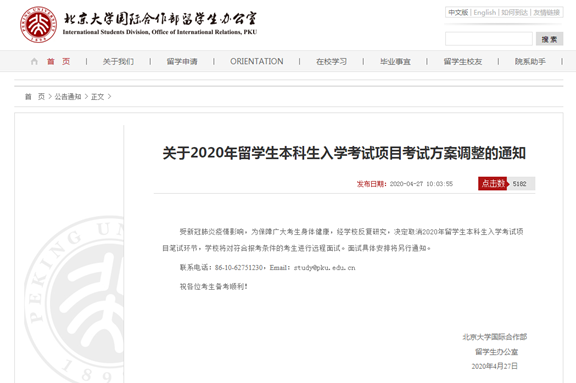
Task: Click the red 点击数 badge
Action: coord(493,183)
